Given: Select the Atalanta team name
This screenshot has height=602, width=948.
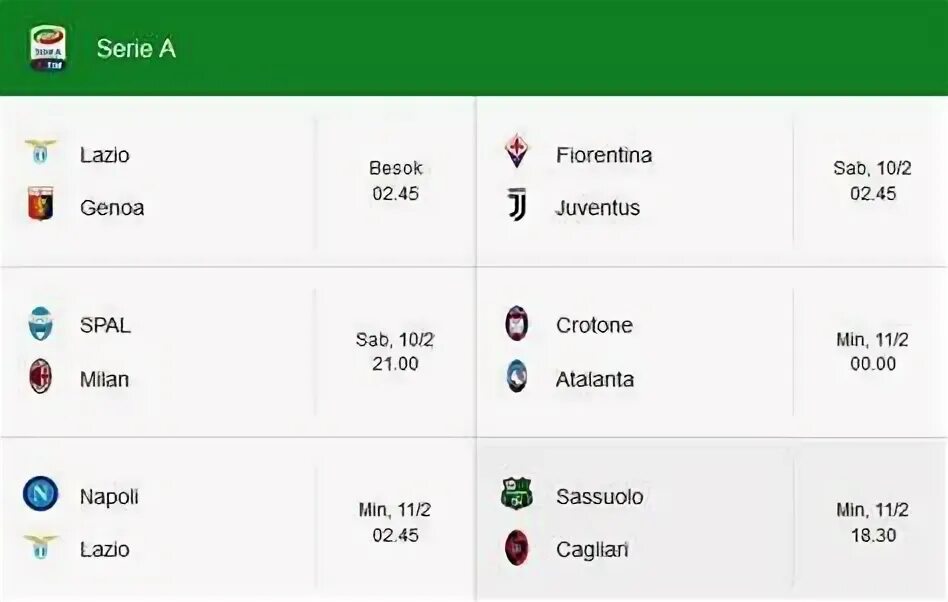Looking at the screenshot, I should point(595,379).
